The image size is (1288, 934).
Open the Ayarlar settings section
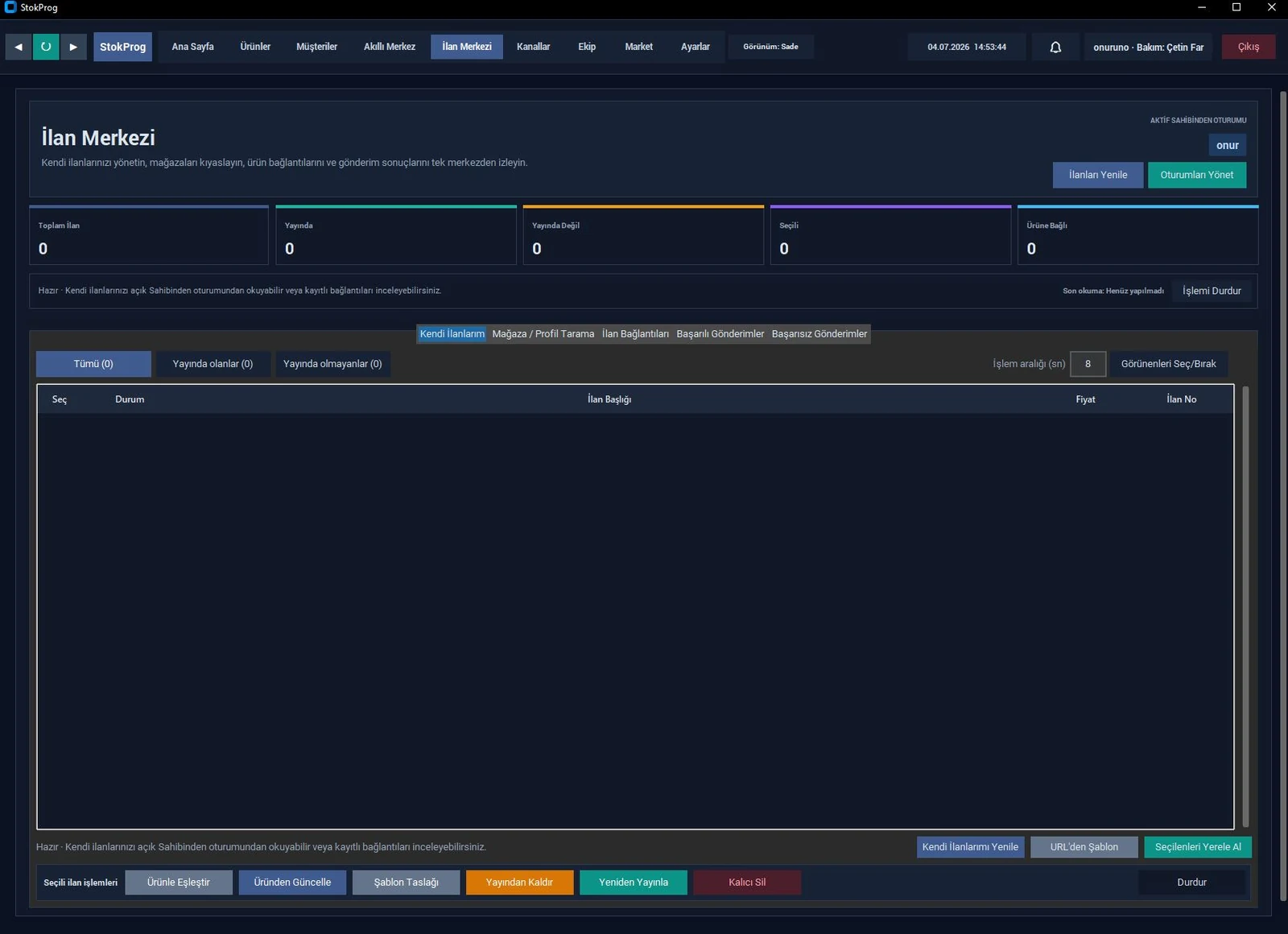tap(695, 47)
